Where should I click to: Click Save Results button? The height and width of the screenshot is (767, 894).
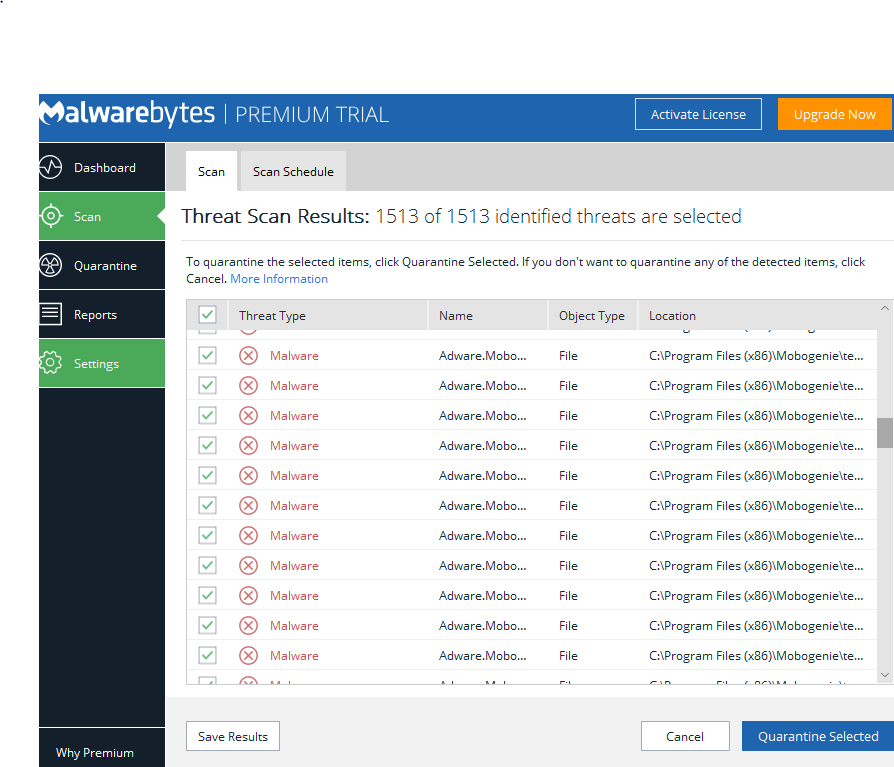point(233,736)
